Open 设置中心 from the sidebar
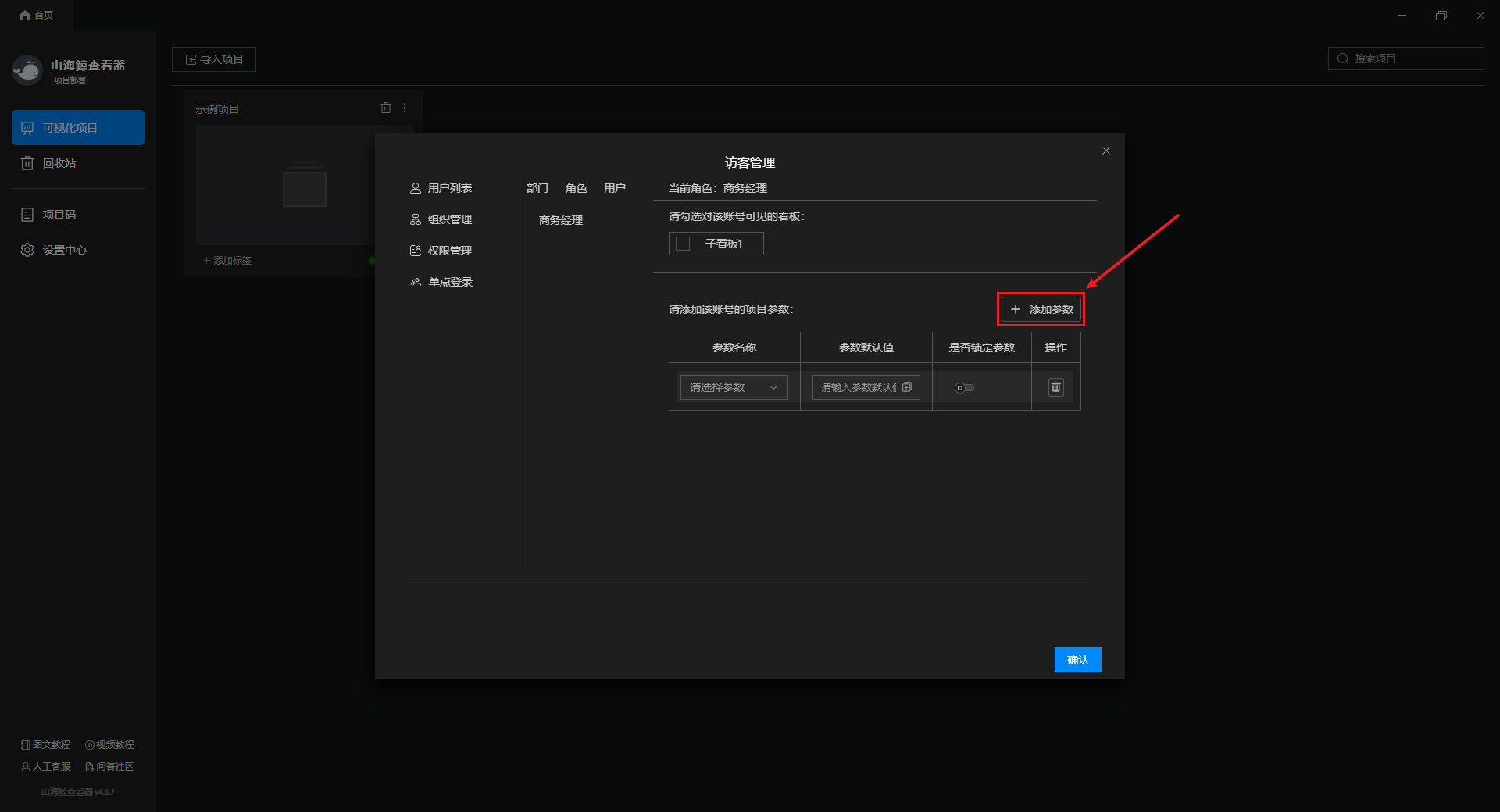Viewport: 1500px width, 812px height. 64,250
